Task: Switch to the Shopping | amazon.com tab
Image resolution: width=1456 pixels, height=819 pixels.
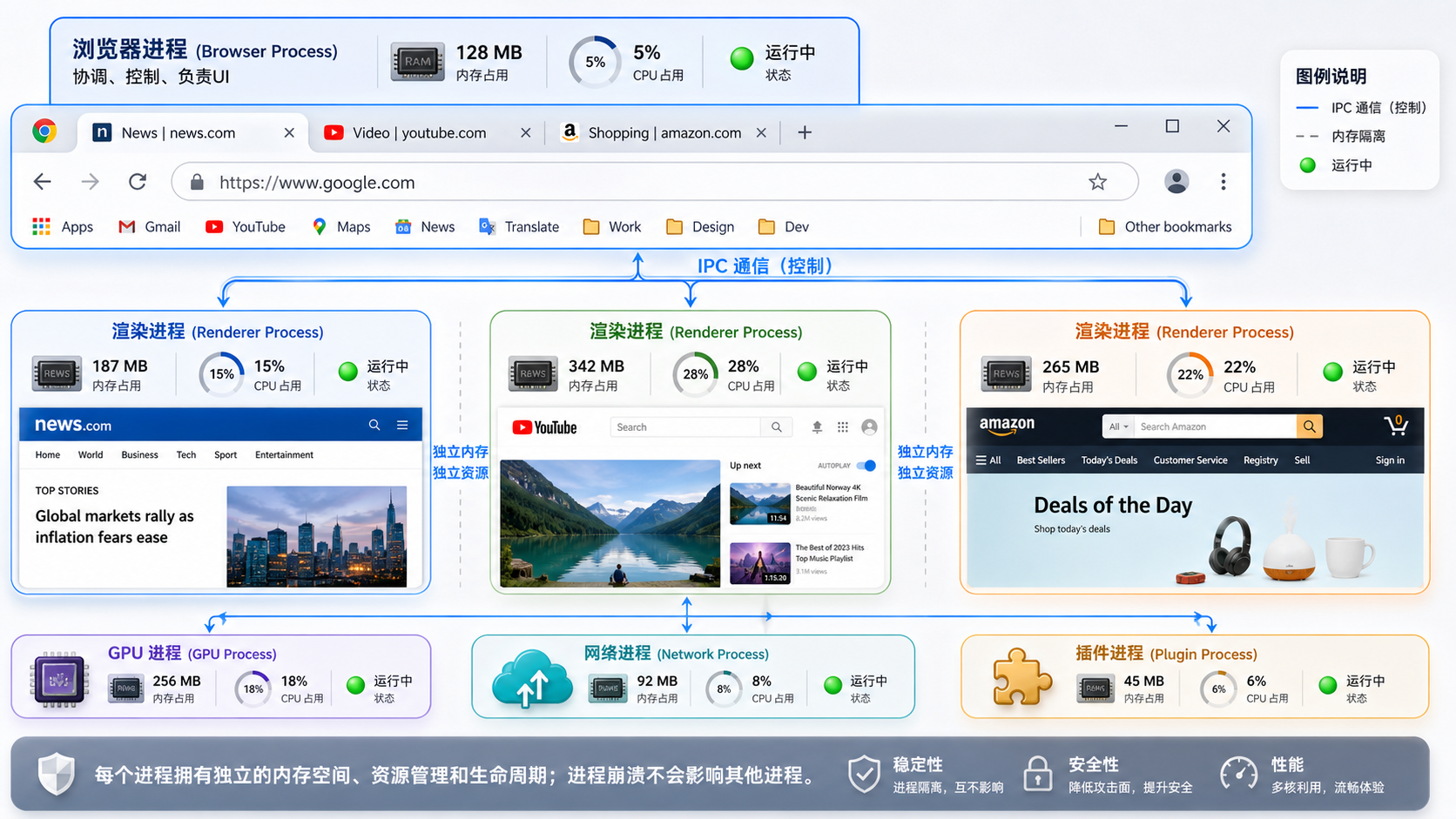Action: tap(664, 132)
